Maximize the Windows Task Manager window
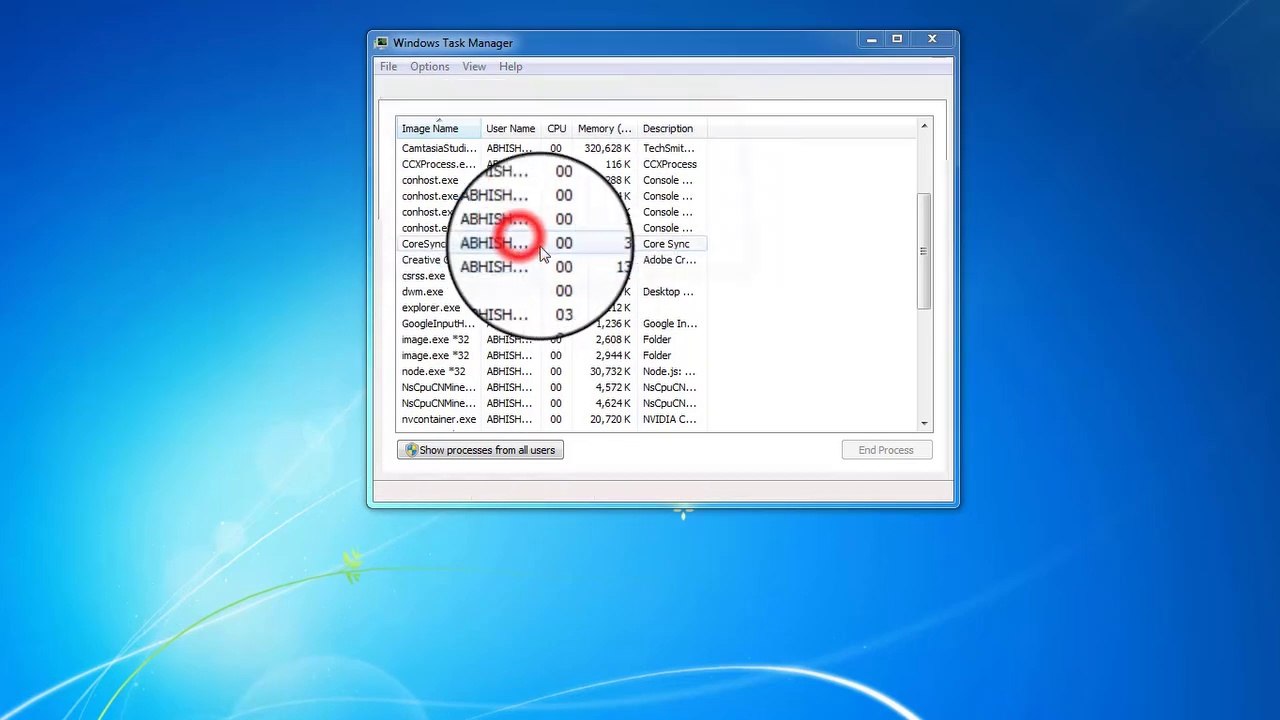This screenshot has height=720, width=1280. tap(897, 40)
